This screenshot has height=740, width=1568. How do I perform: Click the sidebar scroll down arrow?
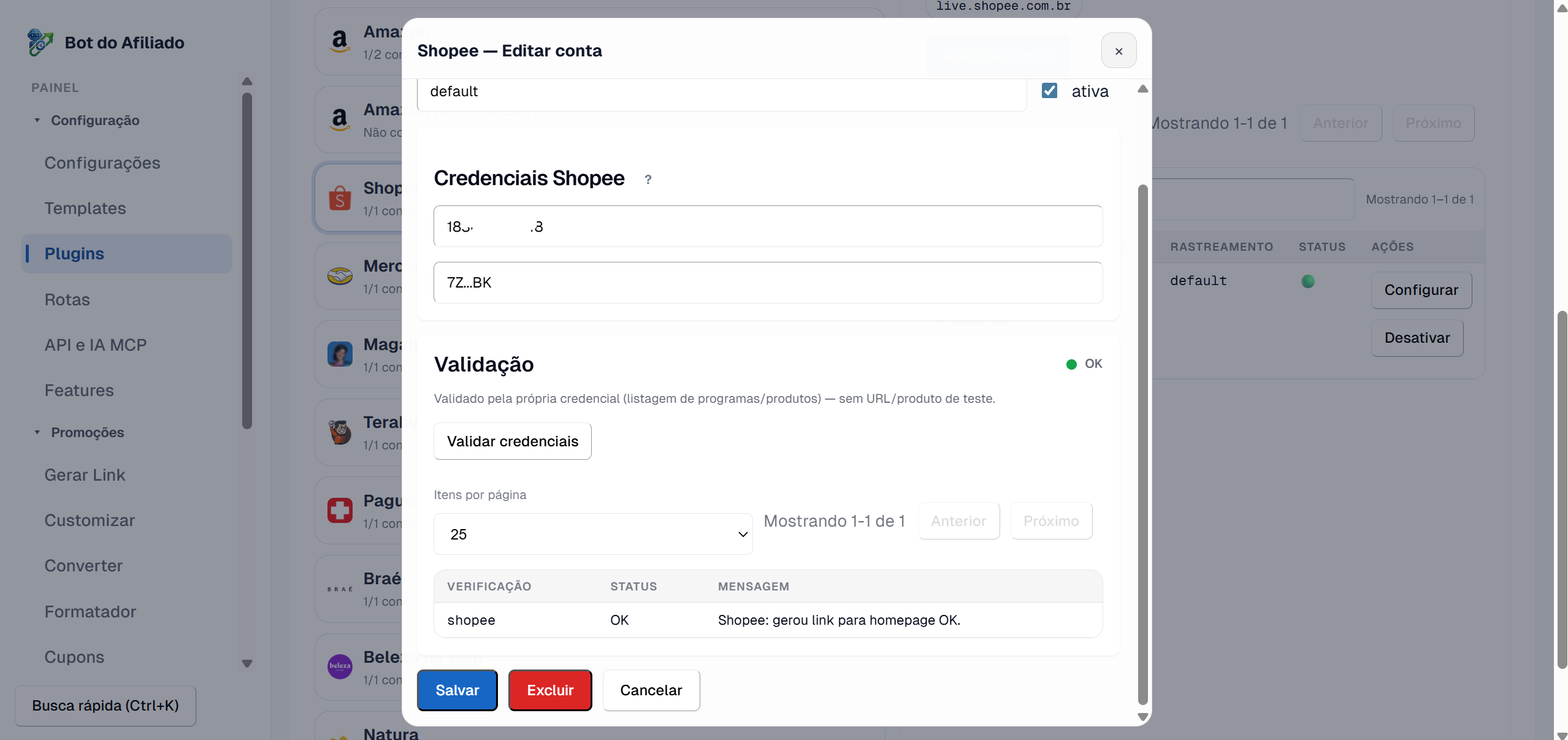247,663
